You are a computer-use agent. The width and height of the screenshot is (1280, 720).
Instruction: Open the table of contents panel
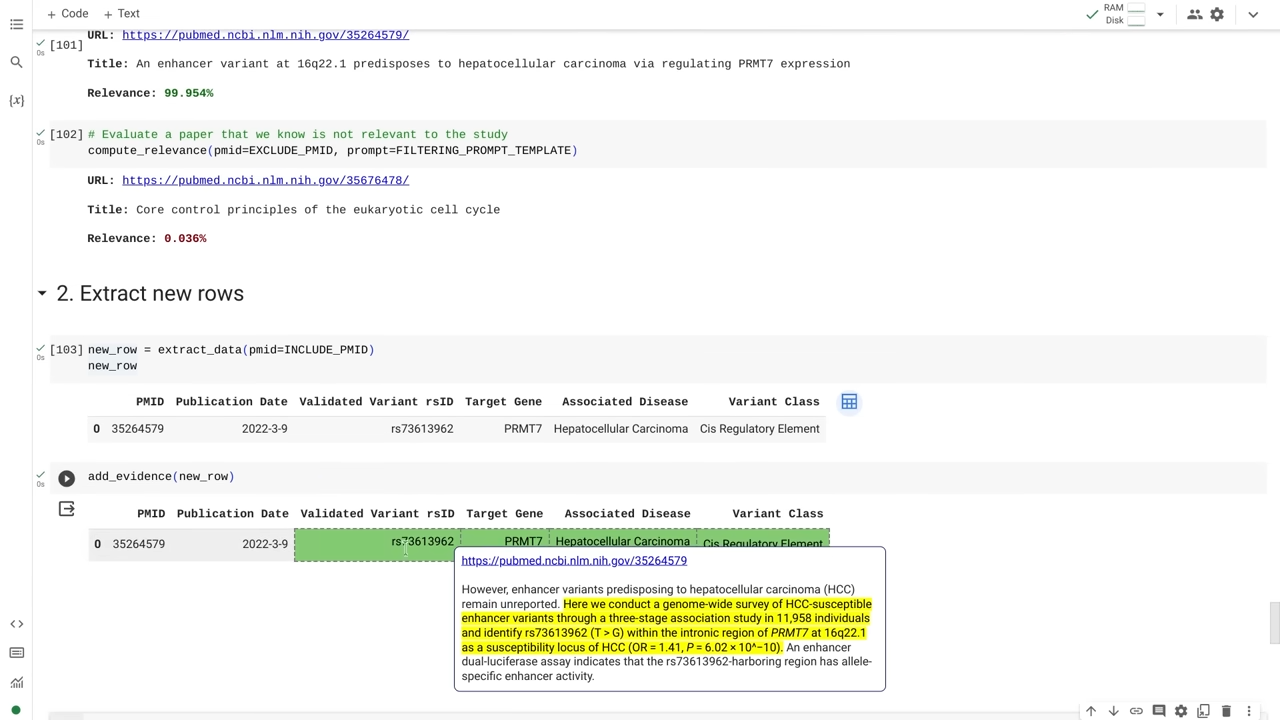tap(16, 24)
